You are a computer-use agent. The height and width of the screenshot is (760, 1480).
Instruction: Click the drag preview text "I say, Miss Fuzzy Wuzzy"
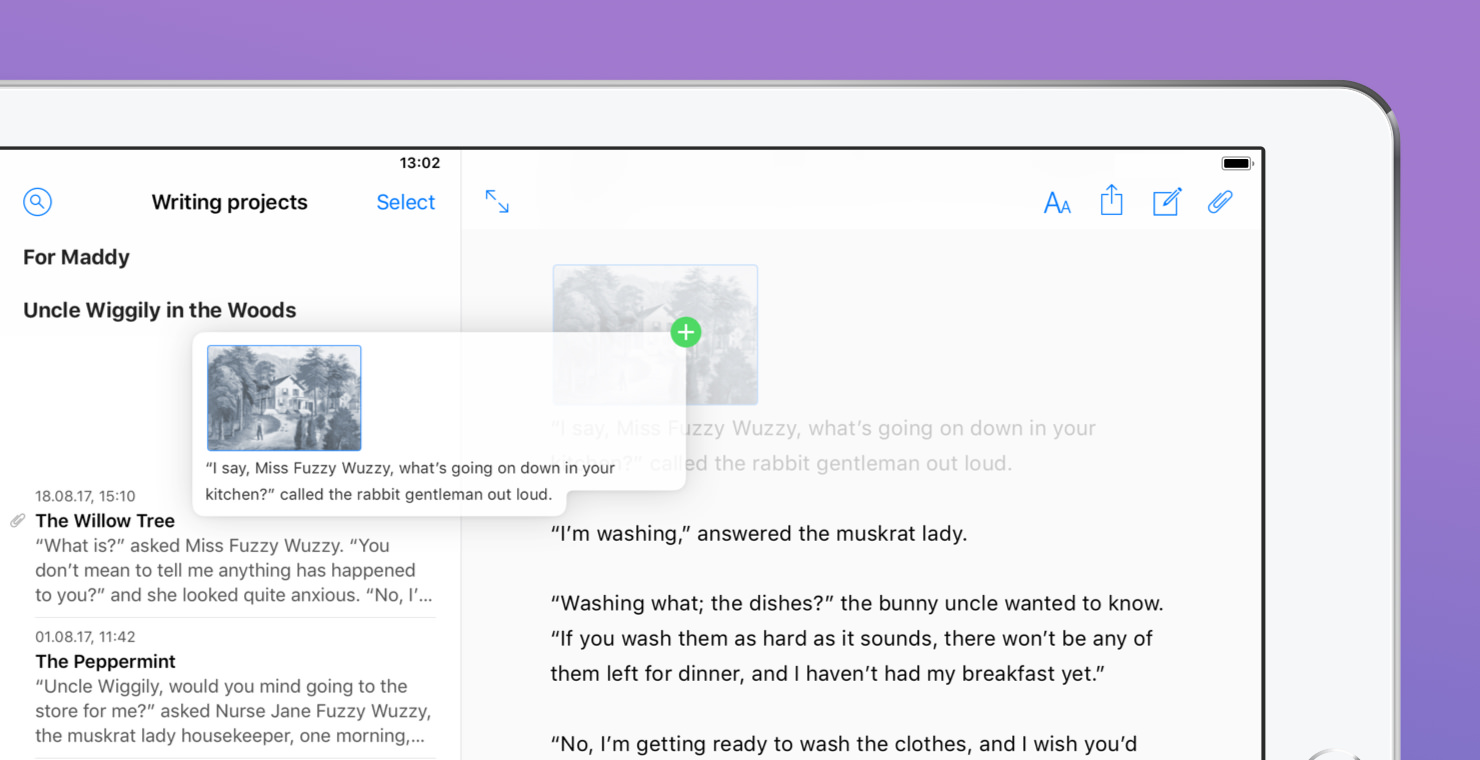point(410,481)
